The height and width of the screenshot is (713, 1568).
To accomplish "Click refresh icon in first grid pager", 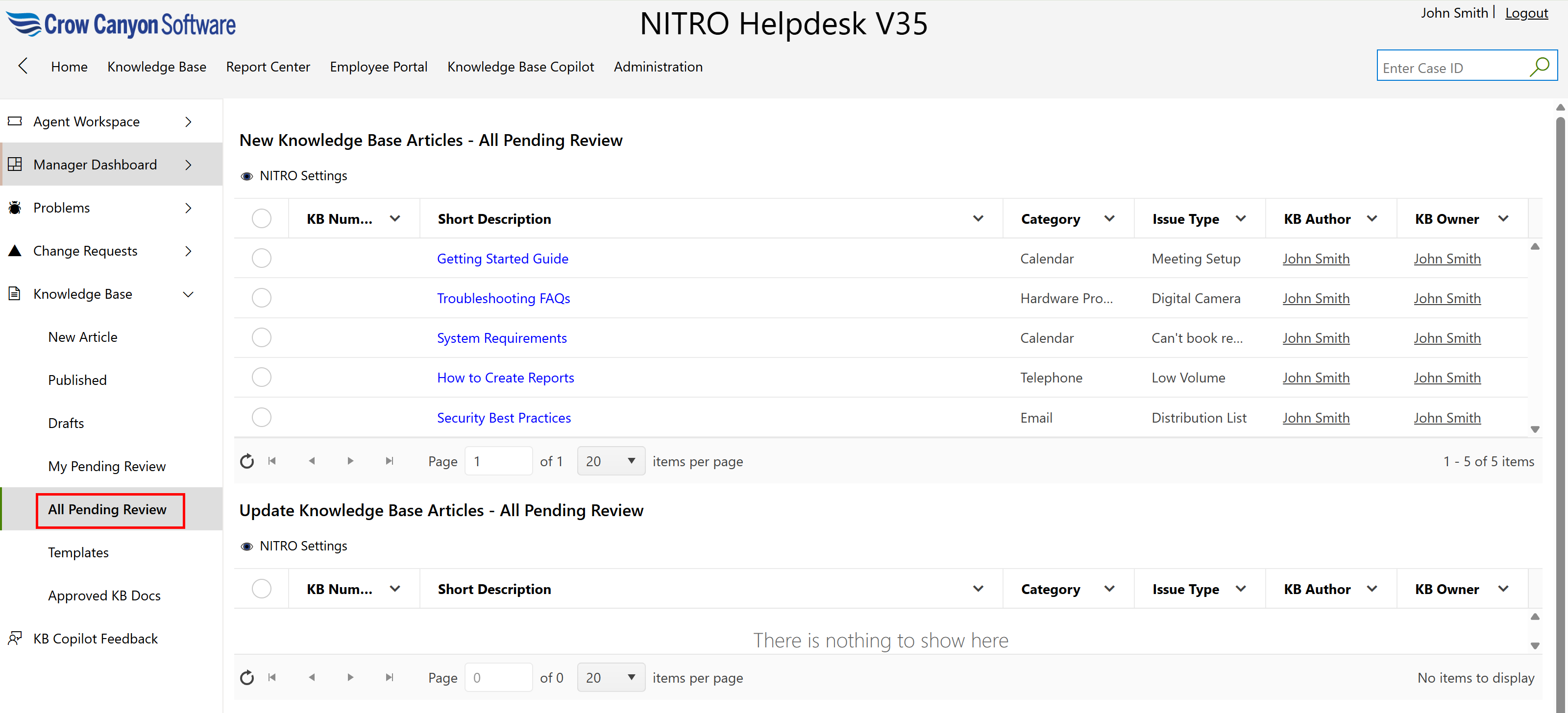I will point(246,461).
